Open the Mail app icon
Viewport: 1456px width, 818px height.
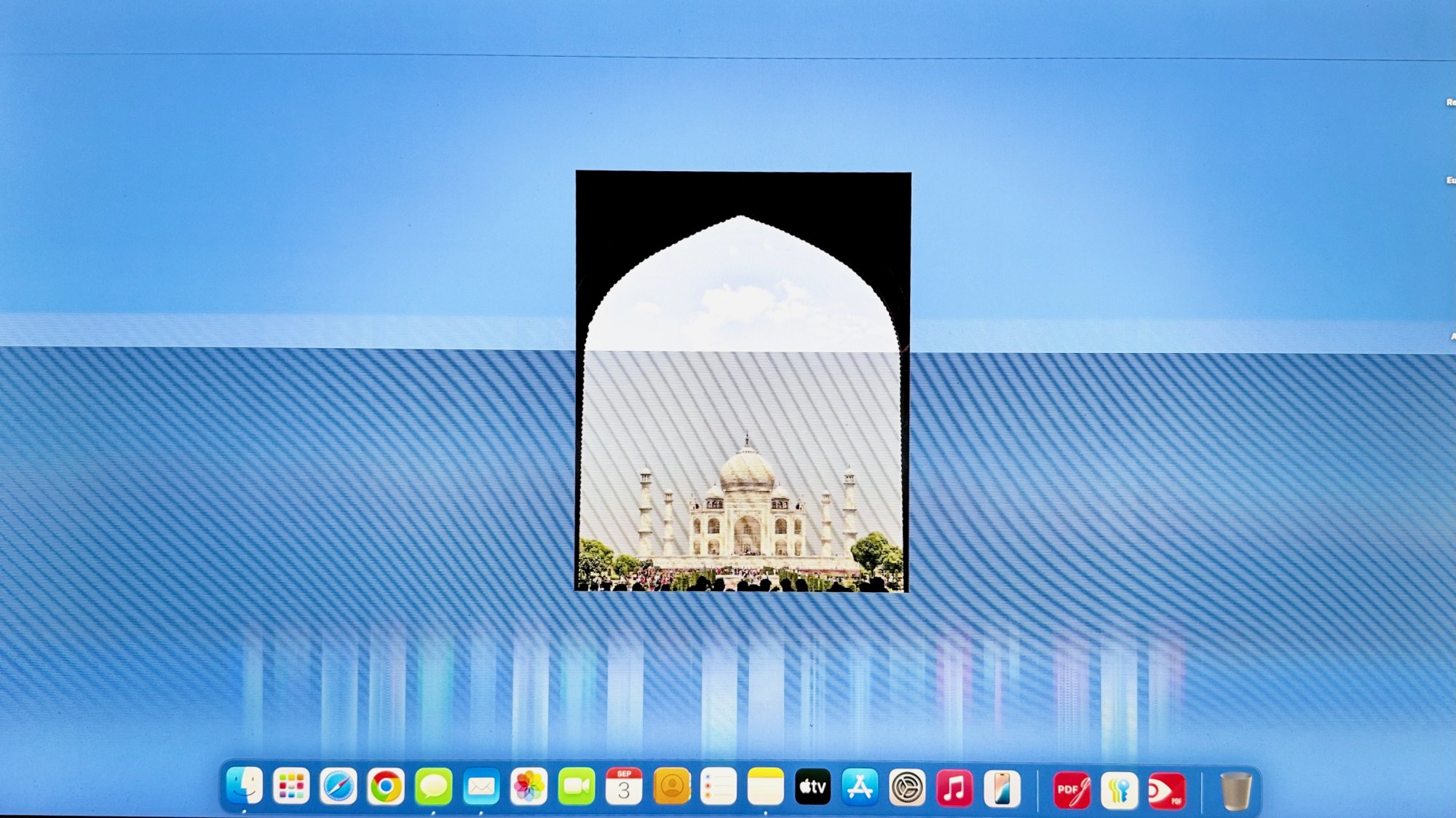[x=481, y=787]
